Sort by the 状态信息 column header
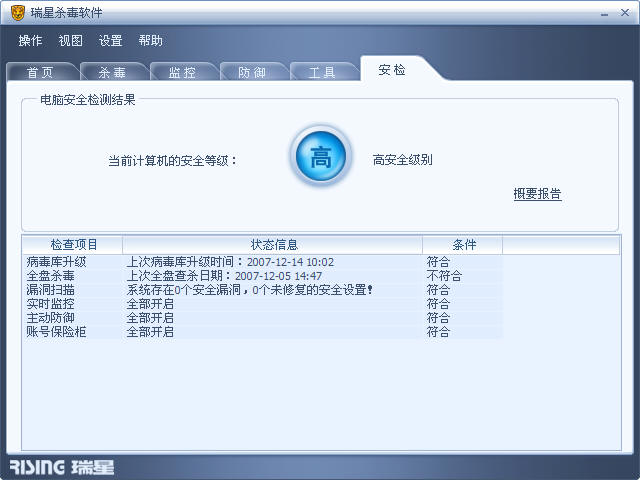Image resolution: width=640 pixels, height=480 pixels. [x=273, y=244]
